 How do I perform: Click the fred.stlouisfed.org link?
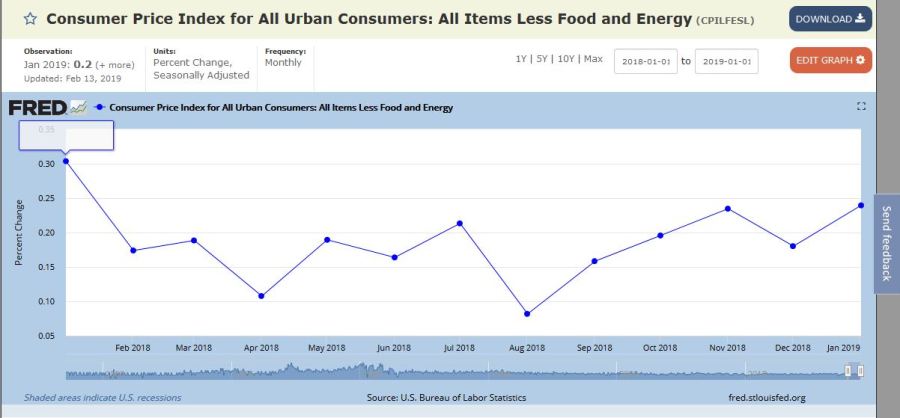[768, 398]
